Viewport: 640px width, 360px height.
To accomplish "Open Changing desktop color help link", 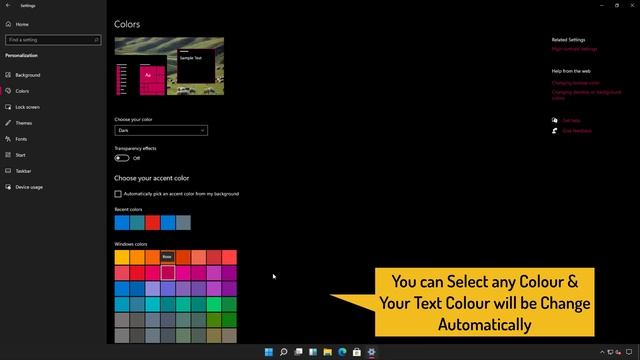I will pyautogui.click(x=576, y=83).
